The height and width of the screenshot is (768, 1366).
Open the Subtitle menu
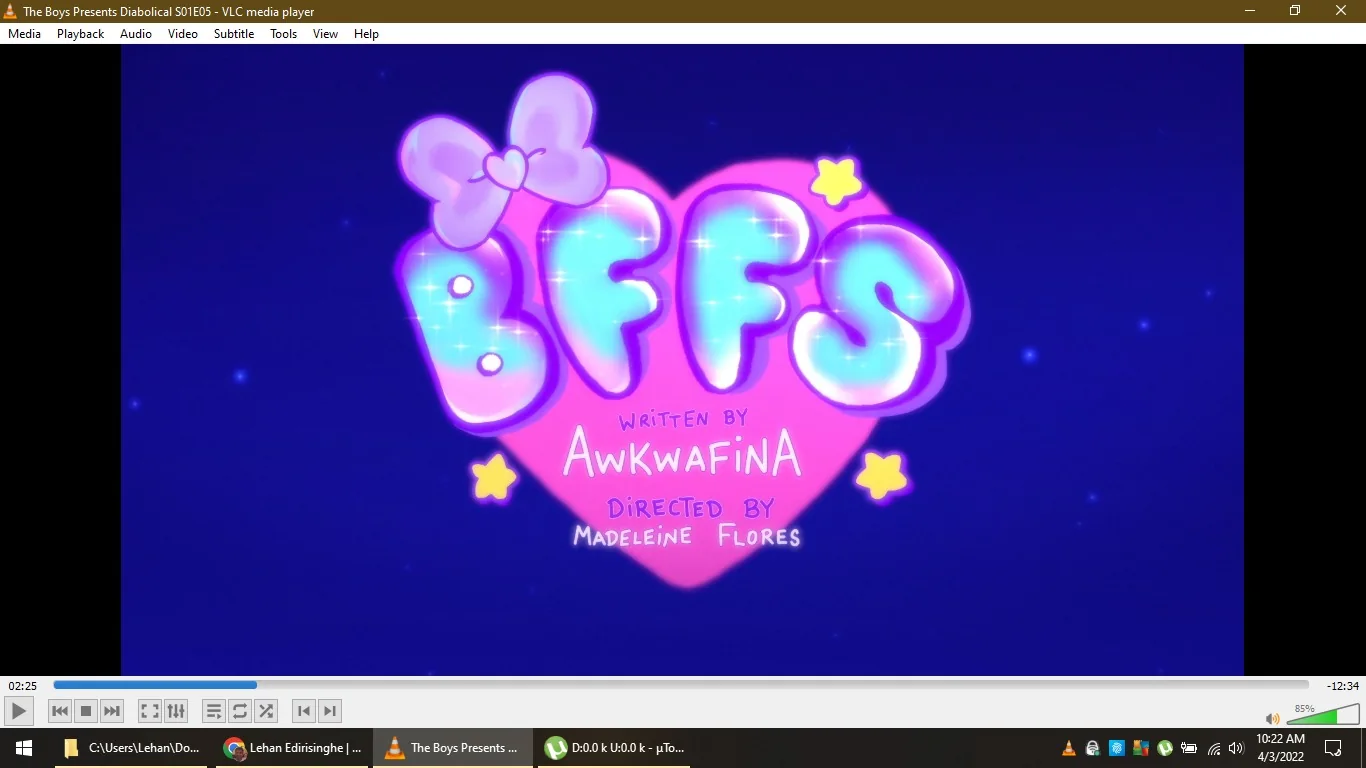pos(234,34)
